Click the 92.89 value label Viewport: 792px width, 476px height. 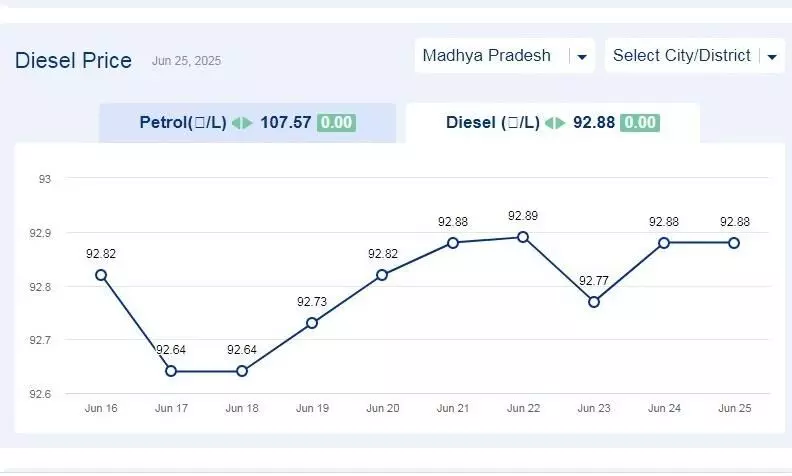(x=523, y=216)
